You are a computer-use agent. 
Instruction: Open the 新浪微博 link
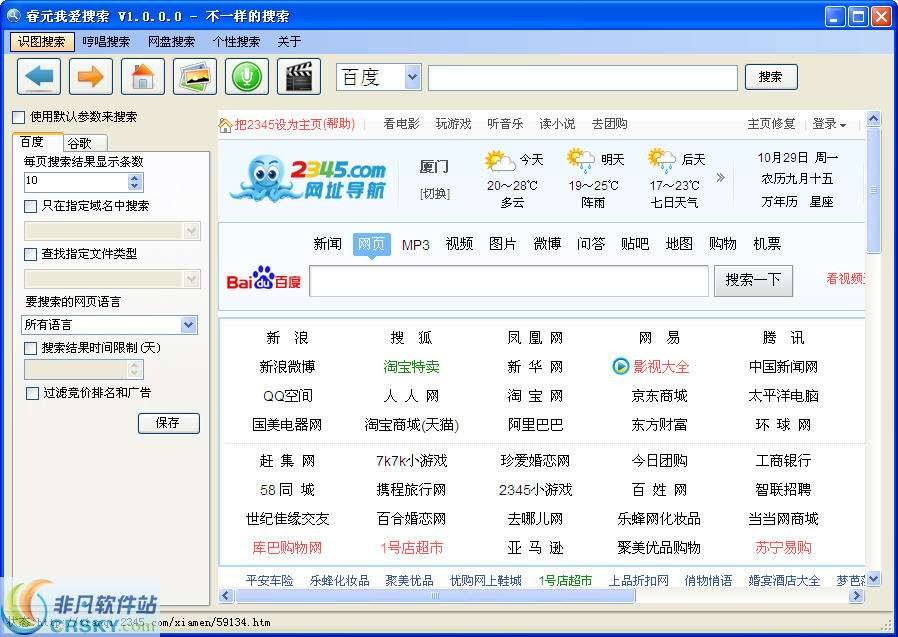pos(287,367)
